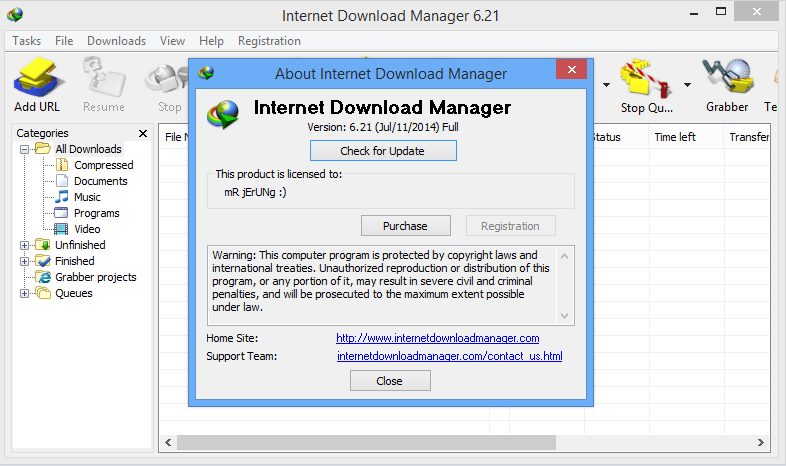Viewport: 786px width, 466px height.
Task: Open the Registration menu
Action: (x=269, y=41)
